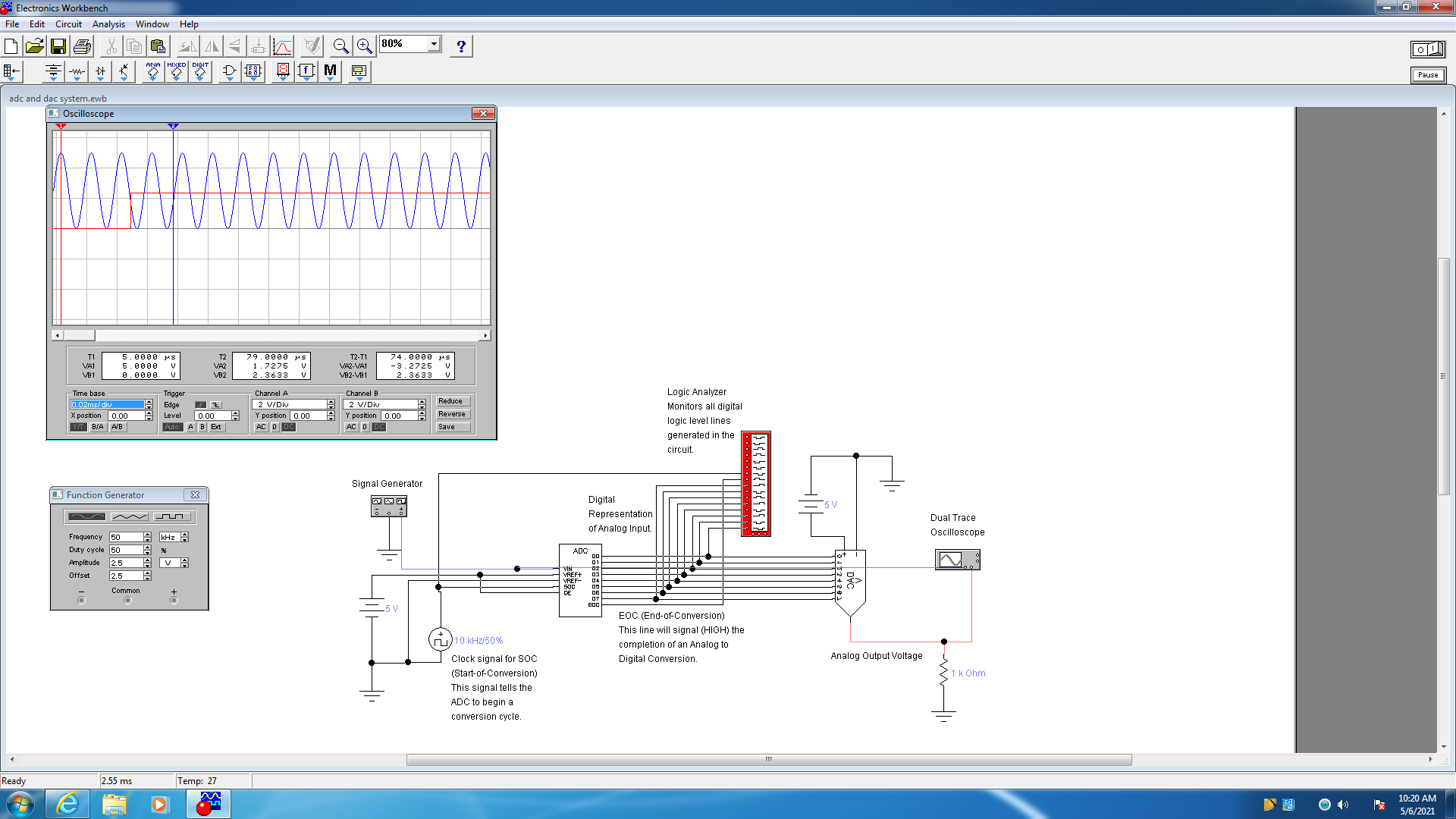
Task: Open the Mixed ICs parts bin
Action: coord(177,72)
